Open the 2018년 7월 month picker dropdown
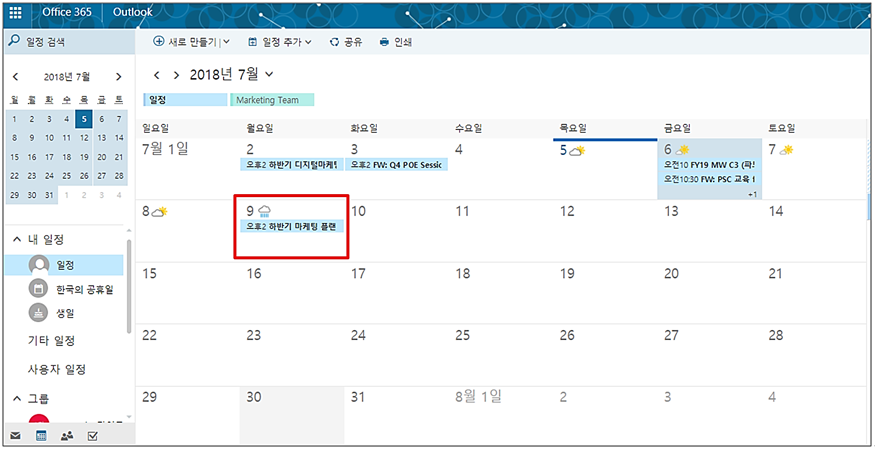This screenshot has height=451, width=875. [x=269, y=75]
